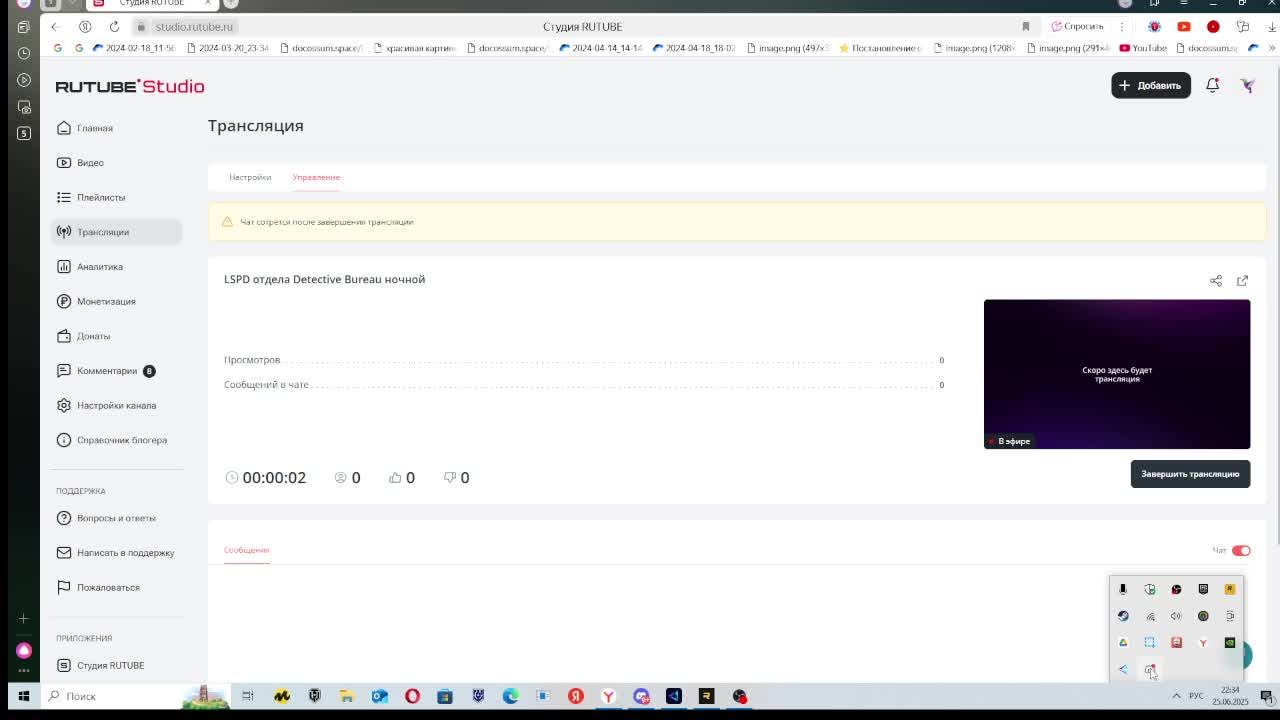Open the Opera taskbar icon
Image resolution: width=1280 pixels, height=720 pixels.
(412, 696)
